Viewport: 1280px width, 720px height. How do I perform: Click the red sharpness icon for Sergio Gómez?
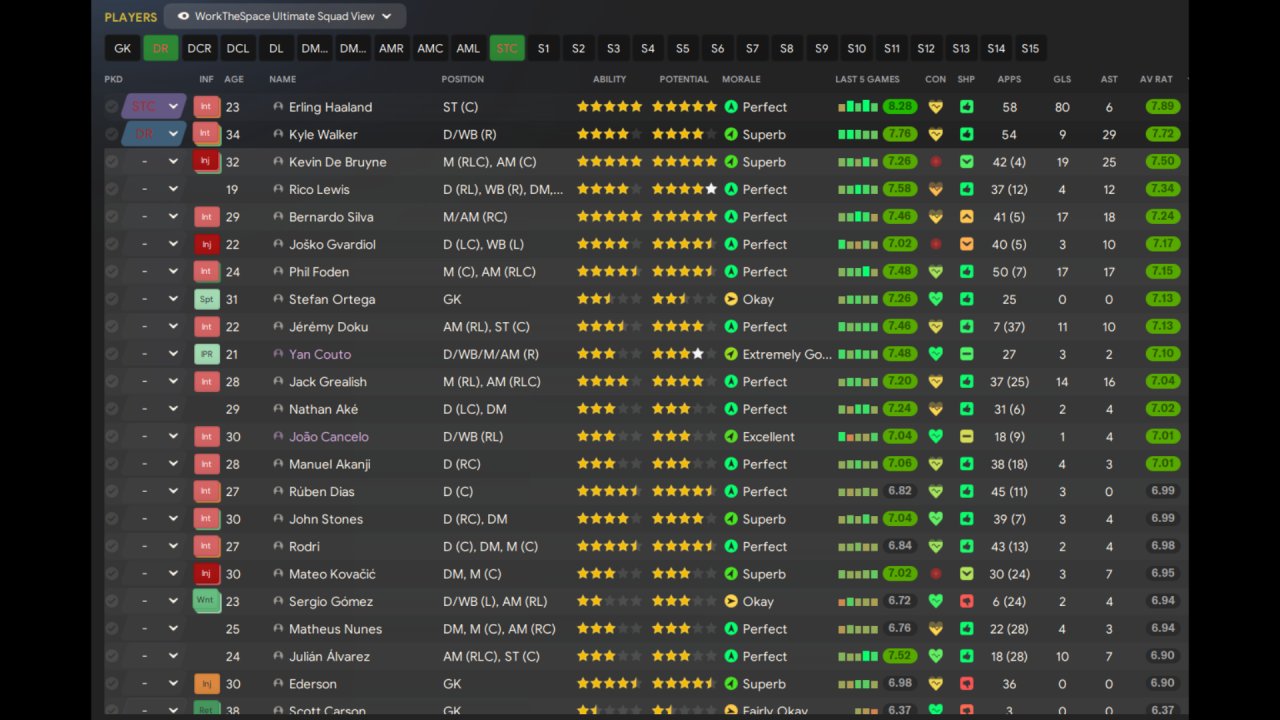[967, 601]
